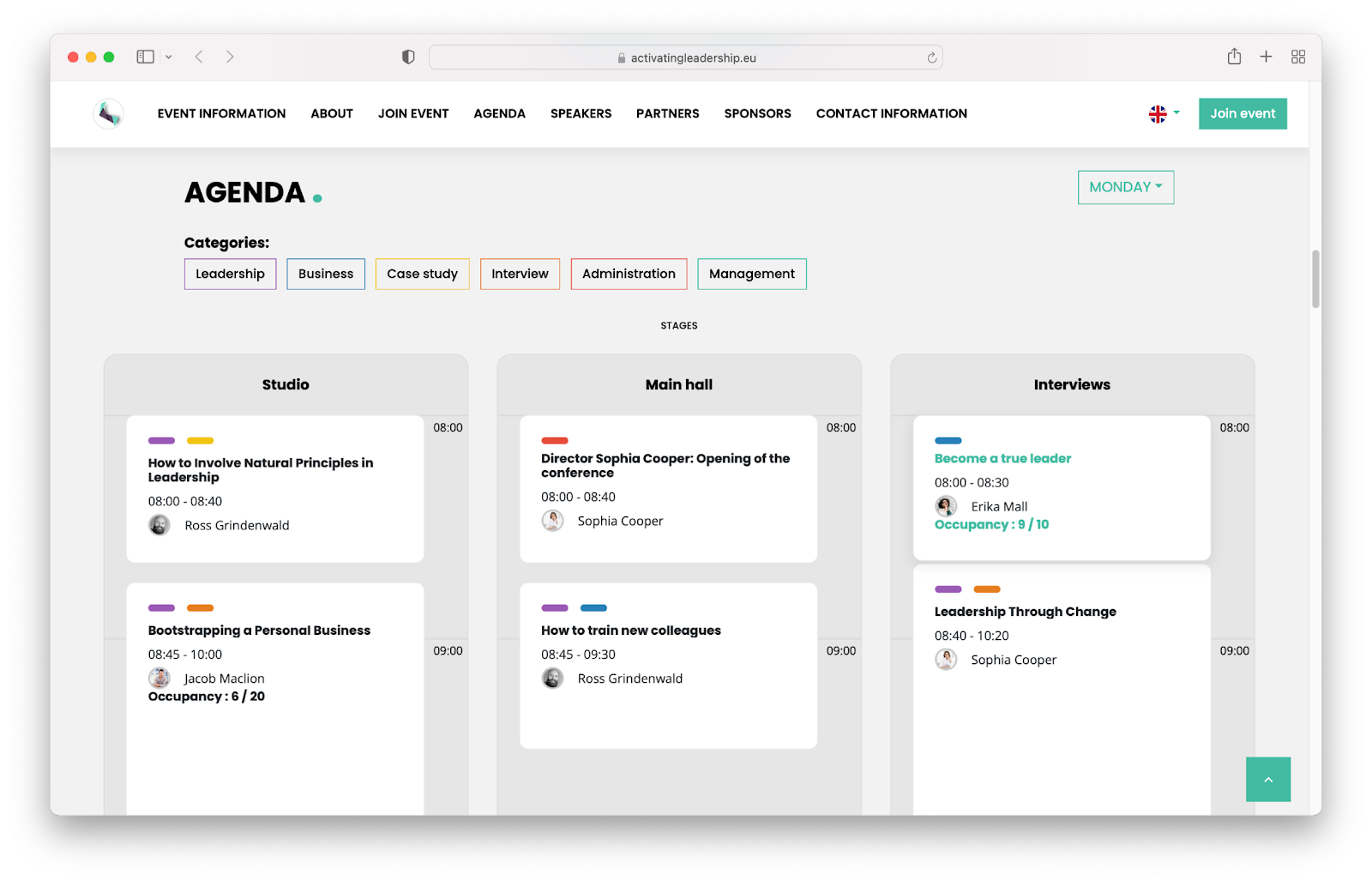Screen dimensions: 1372x881
Task: Click the blue tag on 'Become a true leader'
Action: (948, 441)
